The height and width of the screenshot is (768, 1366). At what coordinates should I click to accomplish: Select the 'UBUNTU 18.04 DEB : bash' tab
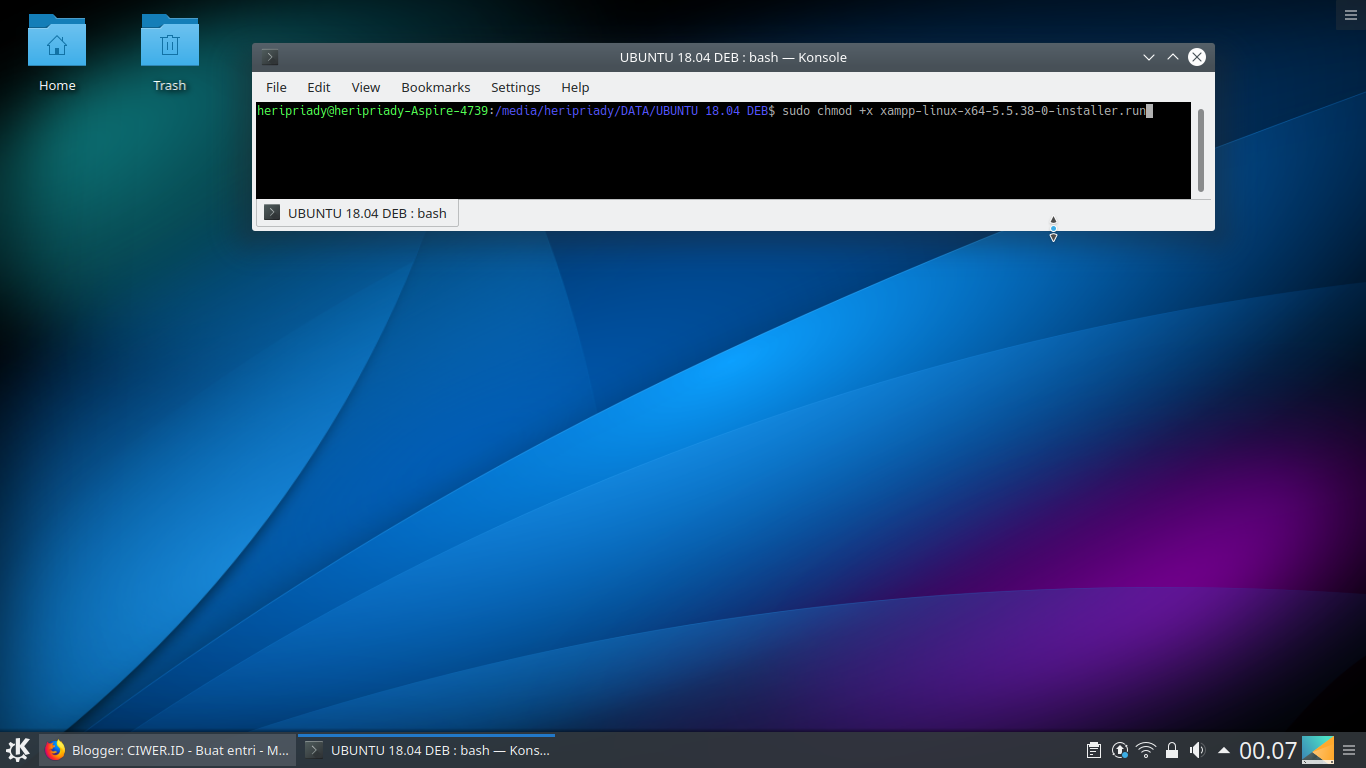[x=358, y=213]
